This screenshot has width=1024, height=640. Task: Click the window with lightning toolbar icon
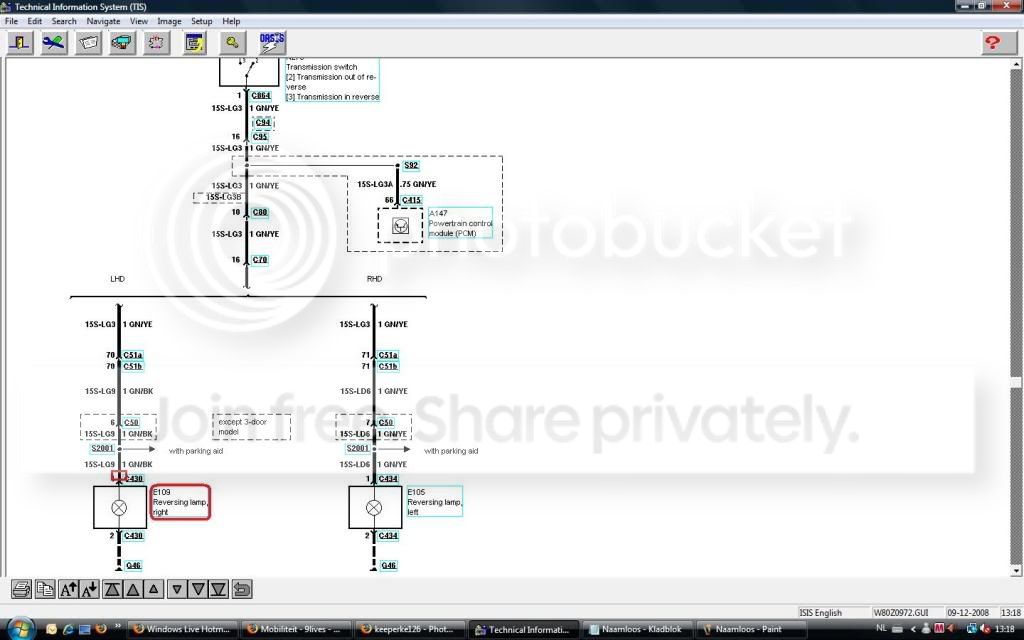point(195,43)
